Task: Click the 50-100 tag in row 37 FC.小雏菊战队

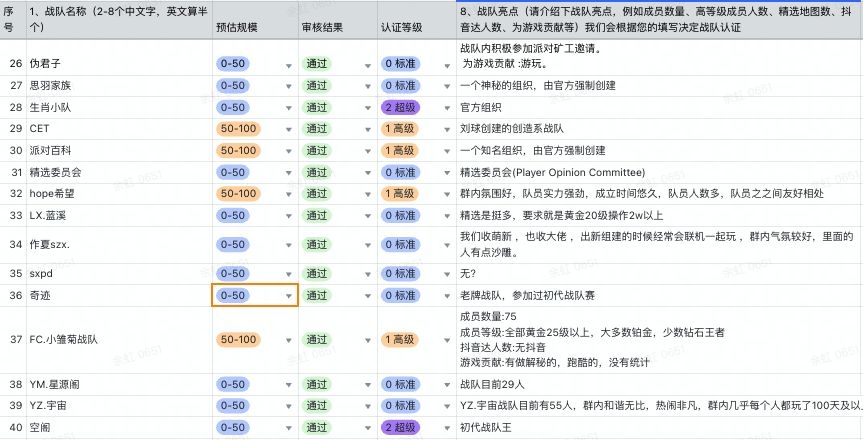Action: [x=238, y=340]
